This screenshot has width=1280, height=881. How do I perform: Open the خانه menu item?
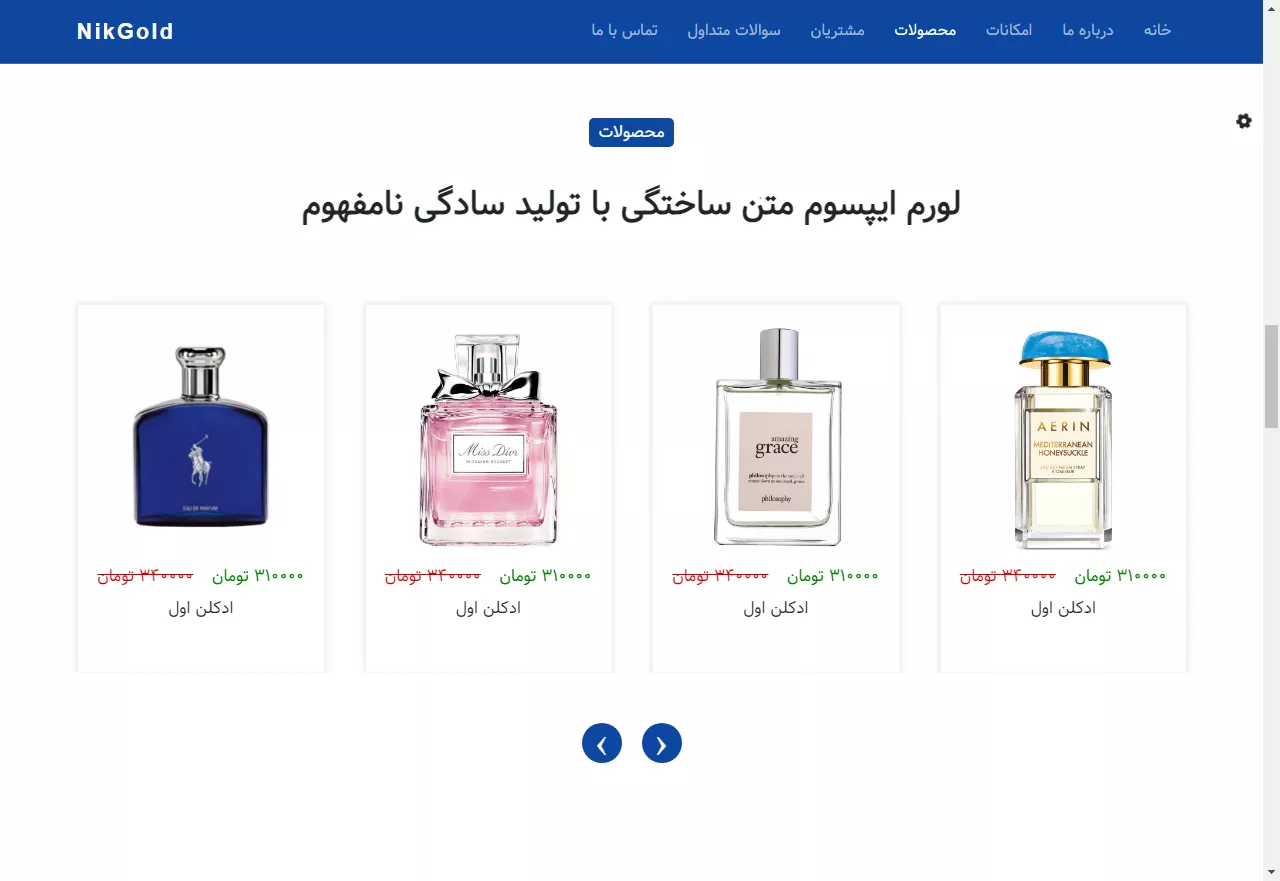1157,30
